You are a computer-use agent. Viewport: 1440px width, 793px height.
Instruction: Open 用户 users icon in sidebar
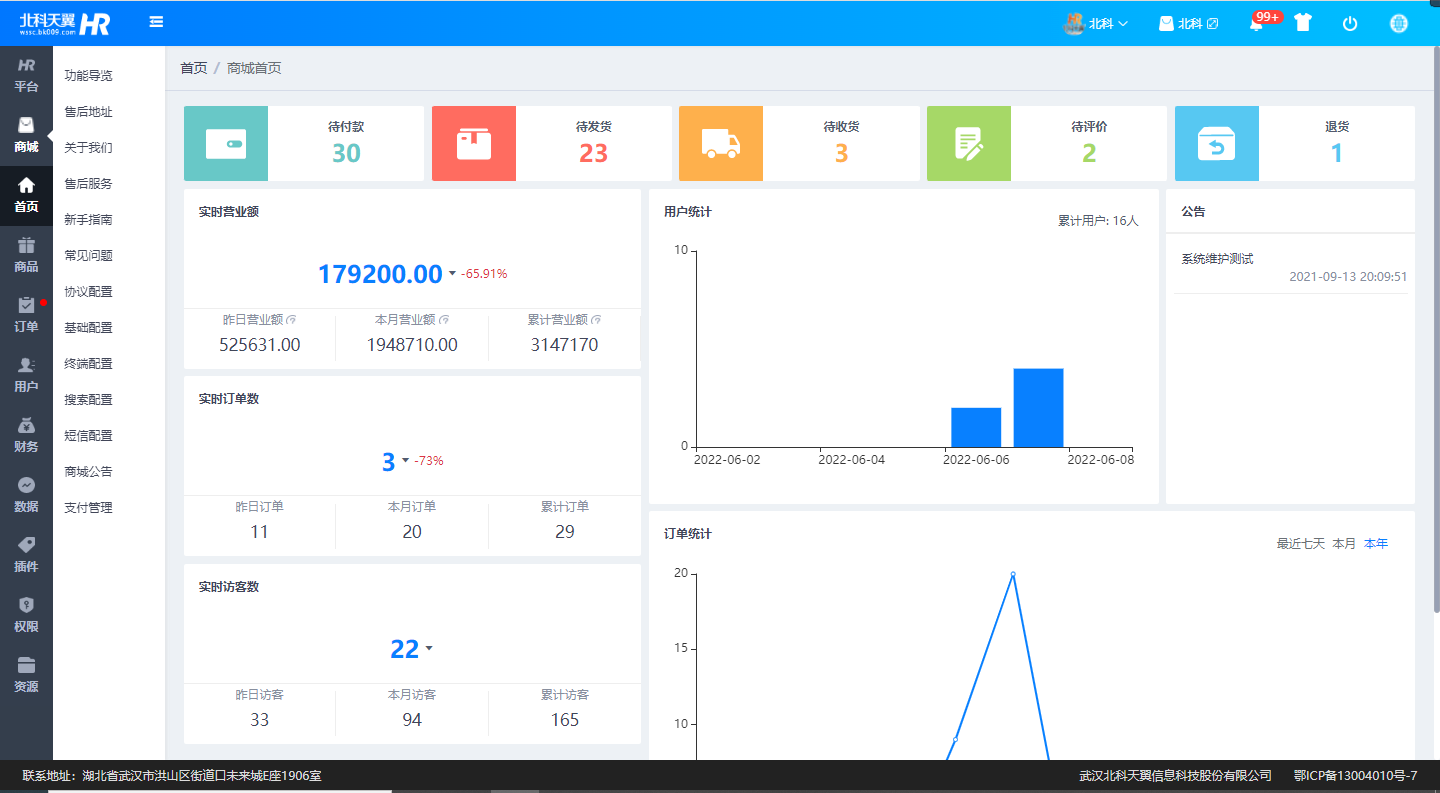point(26,376)
